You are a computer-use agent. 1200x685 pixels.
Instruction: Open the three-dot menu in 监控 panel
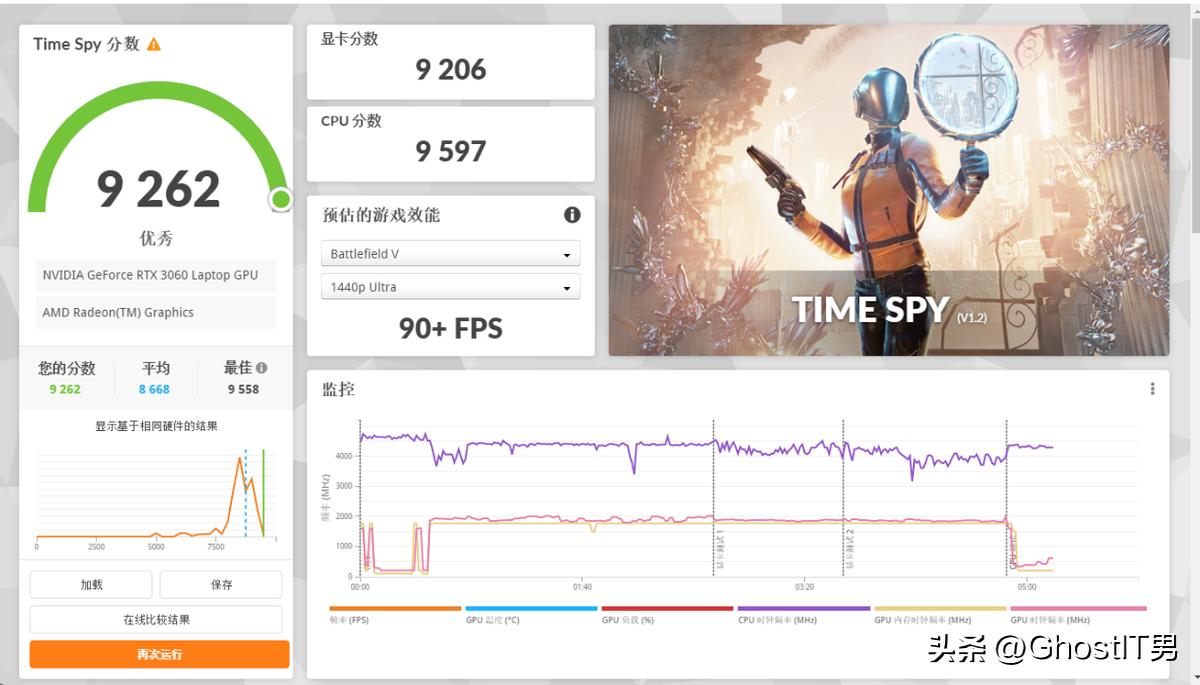click(1152, 389)
